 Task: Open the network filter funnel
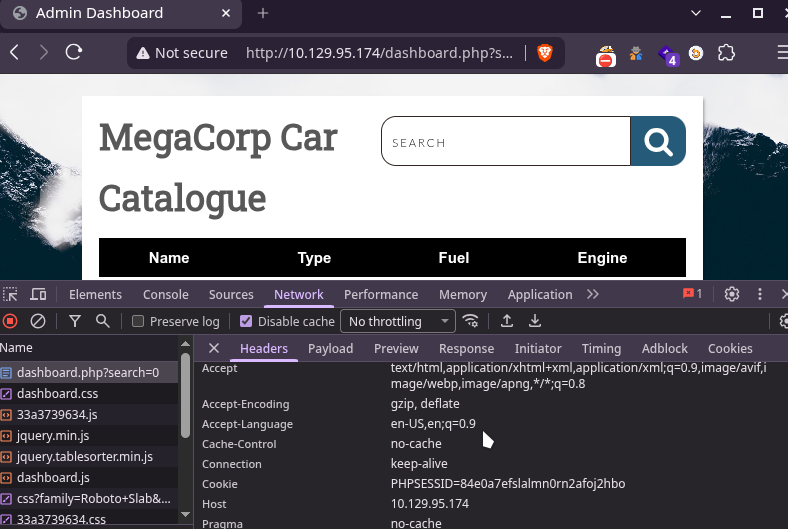click(75, 321)
